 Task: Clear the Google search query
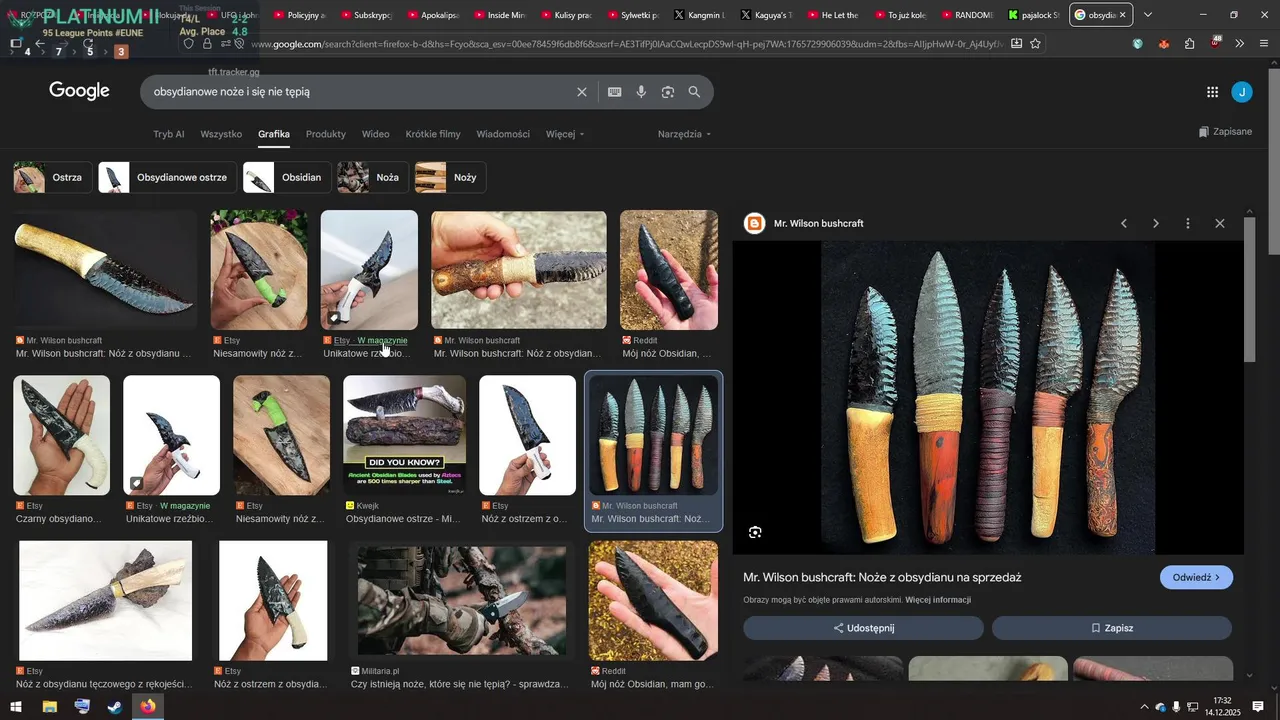(x=582, y=92)
